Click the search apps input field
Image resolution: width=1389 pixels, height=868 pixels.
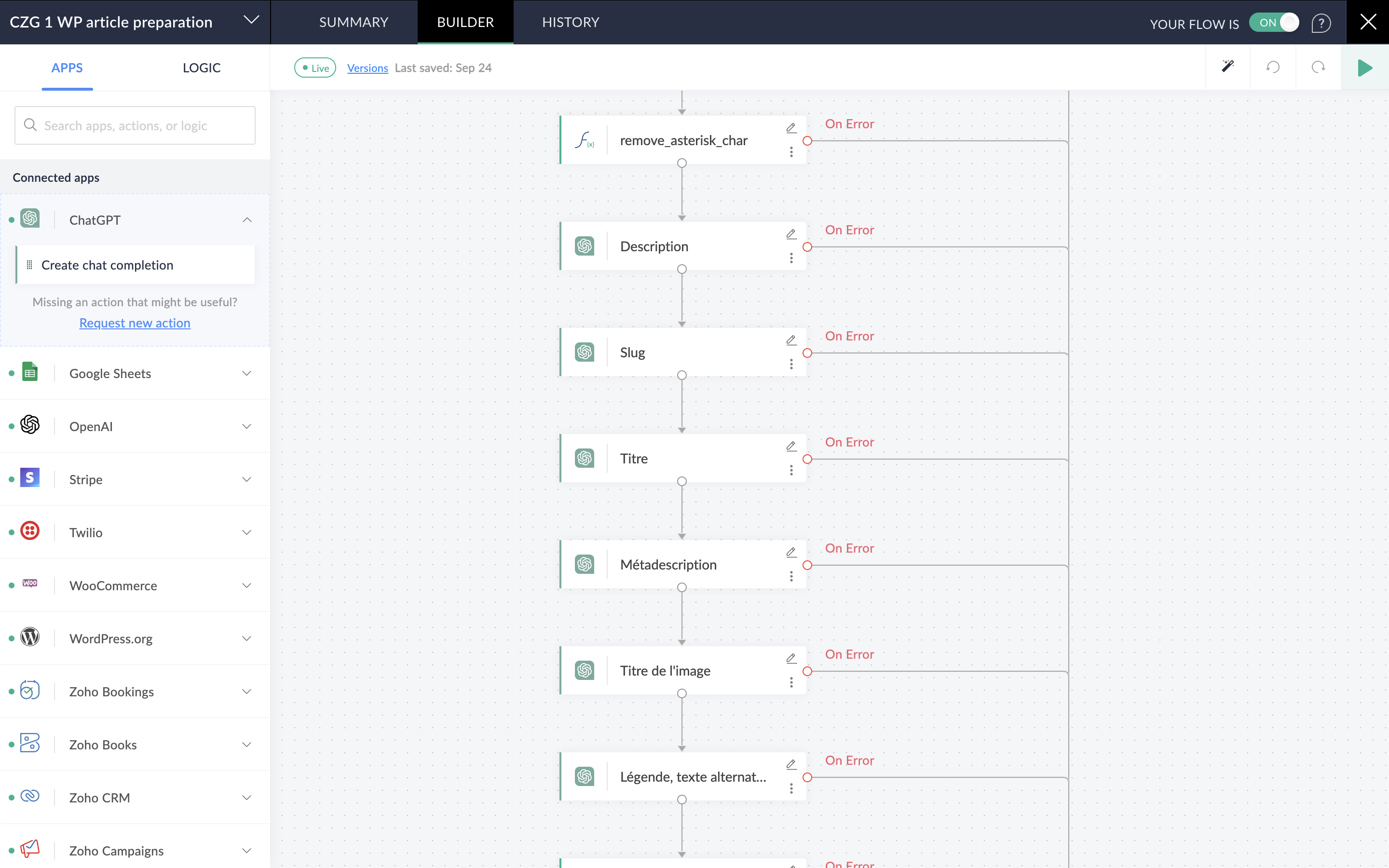pyautogui.click(x=135, y=125)
